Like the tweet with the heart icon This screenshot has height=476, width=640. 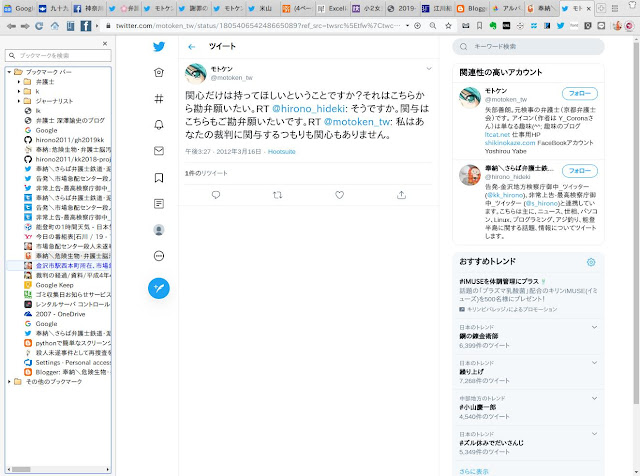coord(340,195)
